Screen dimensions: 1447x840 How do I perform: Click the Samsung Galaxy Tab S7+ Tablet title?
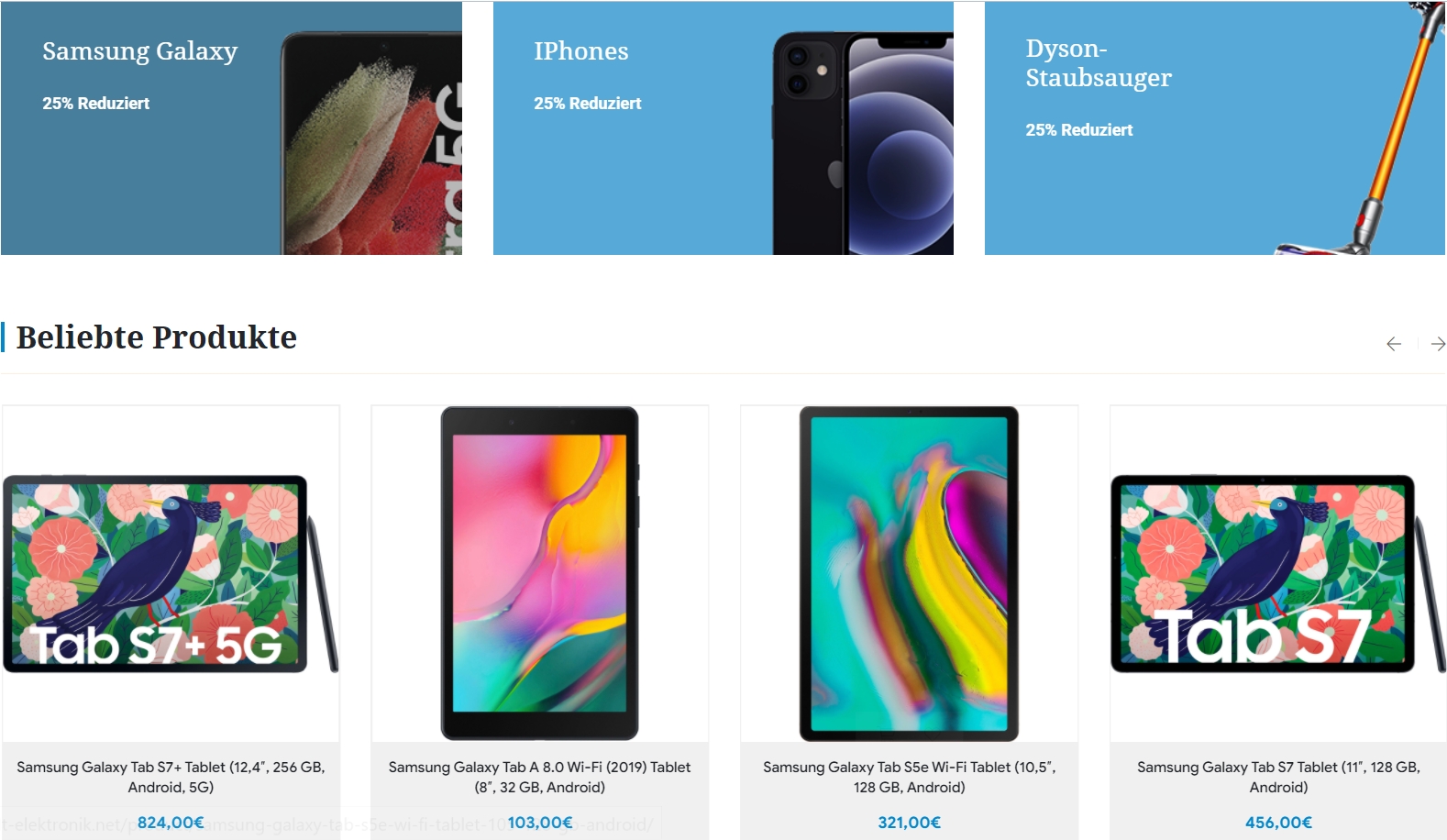click(x=171, y=777)
